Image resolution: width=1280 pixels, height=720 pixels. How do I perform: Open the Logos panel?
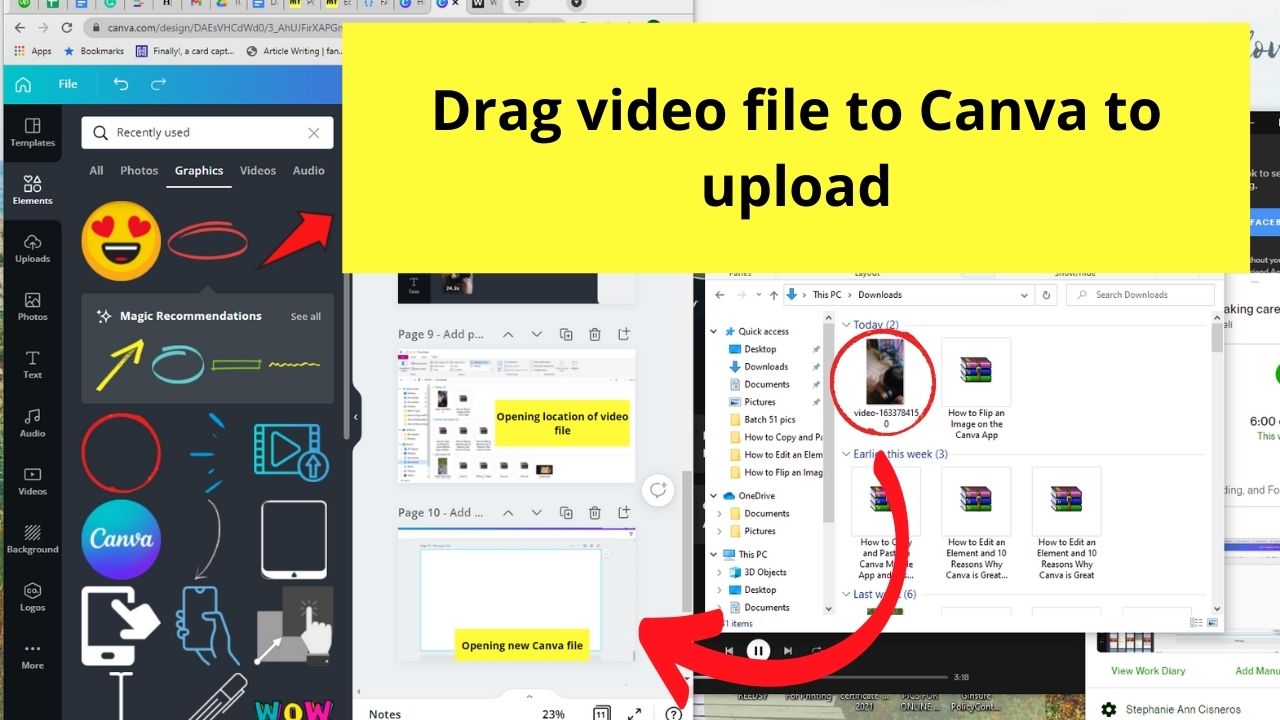32,597
